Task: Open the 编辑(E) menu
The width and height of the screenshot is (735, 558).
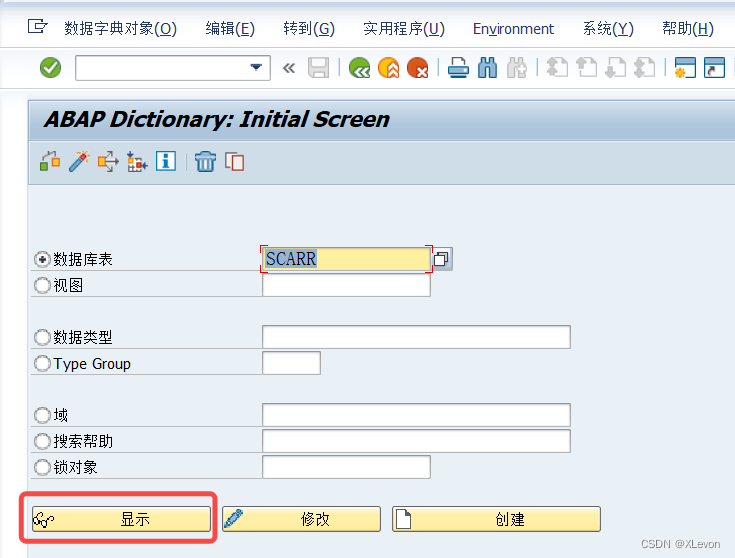Action: (x=230, y=29)
